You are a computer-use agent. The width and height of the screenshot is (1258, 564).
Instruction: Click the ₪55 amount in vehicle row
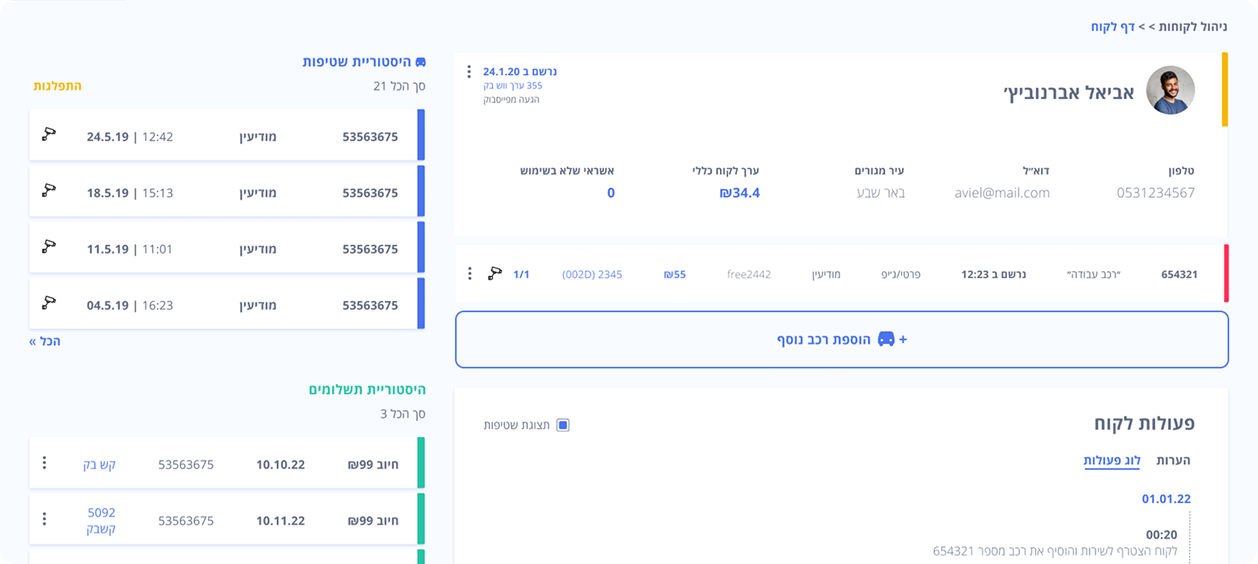click(x=675, y=274)
